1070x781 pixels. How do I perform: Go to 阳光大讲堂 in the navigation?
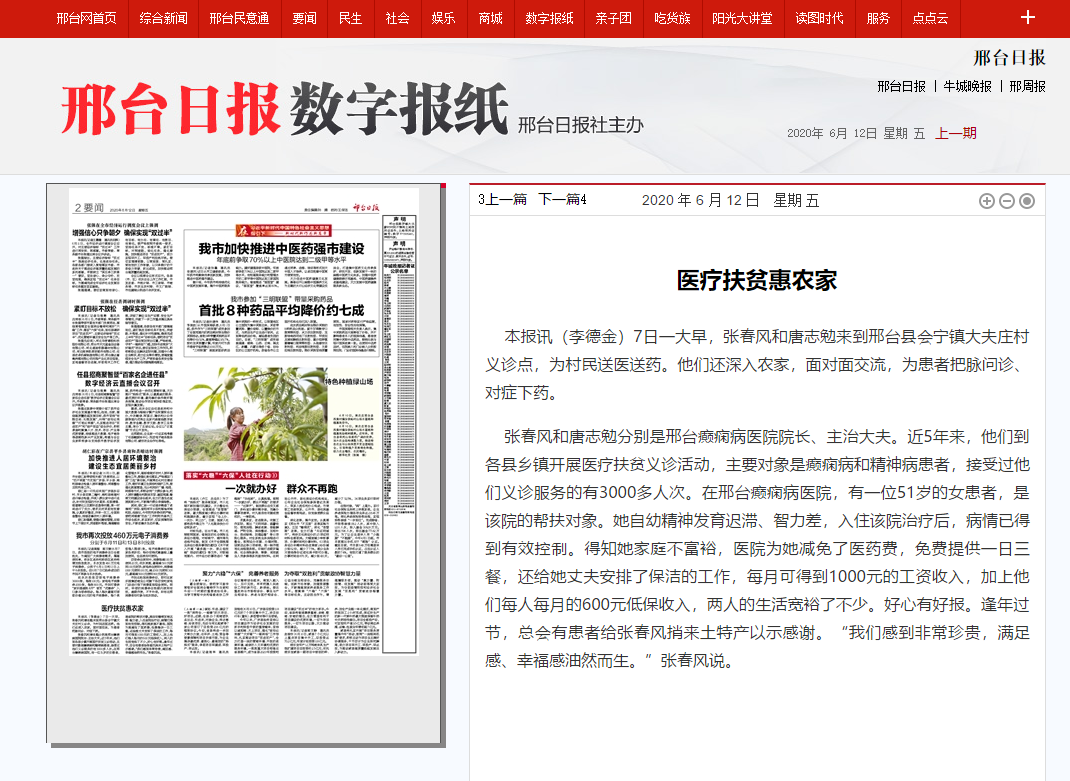point(742,18)
